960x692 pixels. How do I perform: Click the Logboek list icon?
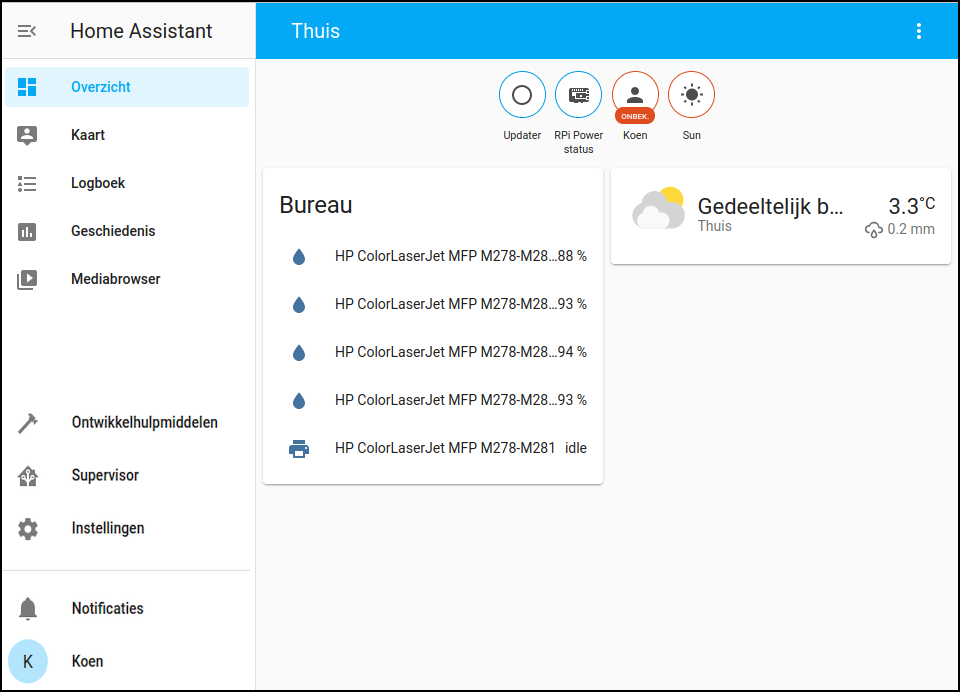click(27, 184)
